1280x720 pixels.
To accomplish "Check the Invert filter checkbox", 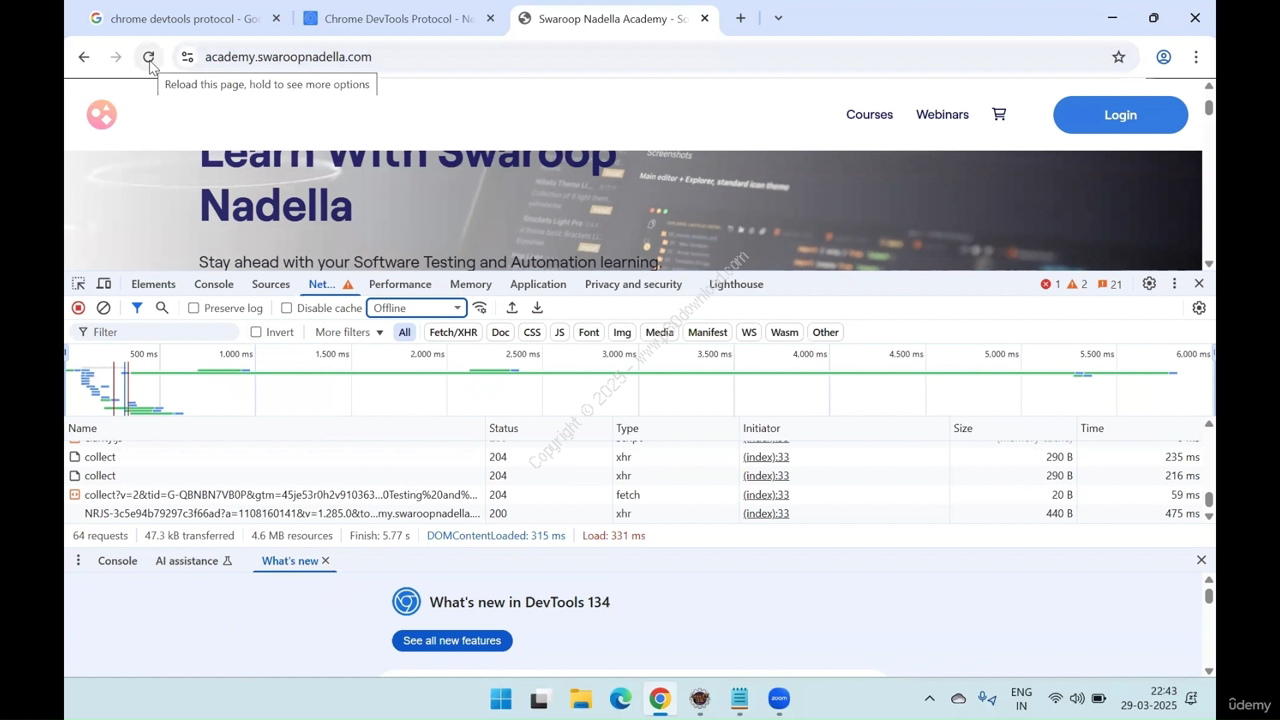I will (256, 332).
